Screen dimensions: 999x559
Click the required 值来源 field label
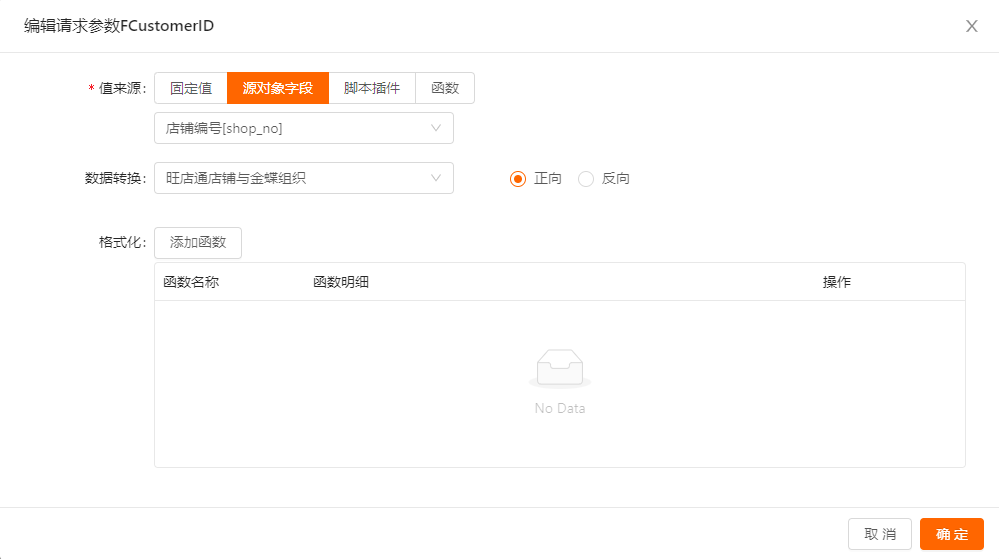point(122,88)
